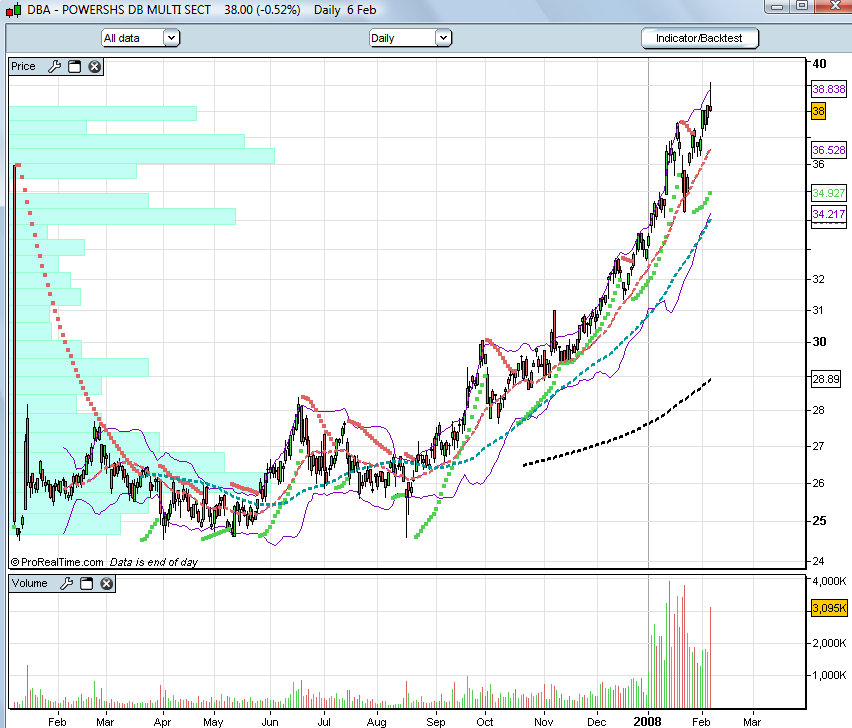Select the 38.838 upper band price label
The width and height of the screenshot is (852, 728).
[829, 89]
